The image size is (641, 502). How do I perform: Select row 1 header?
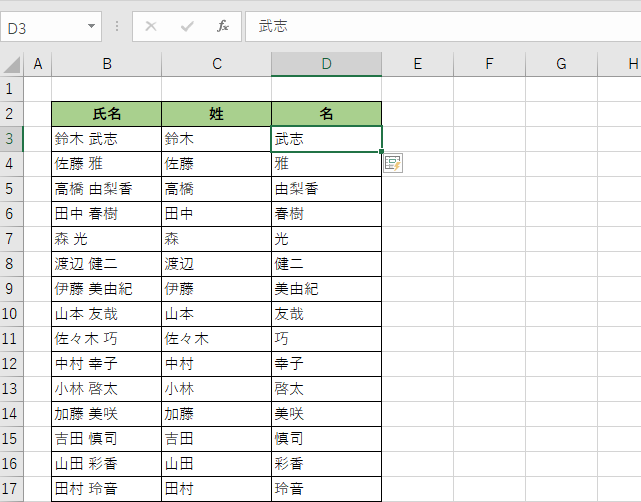click(11, 89)
